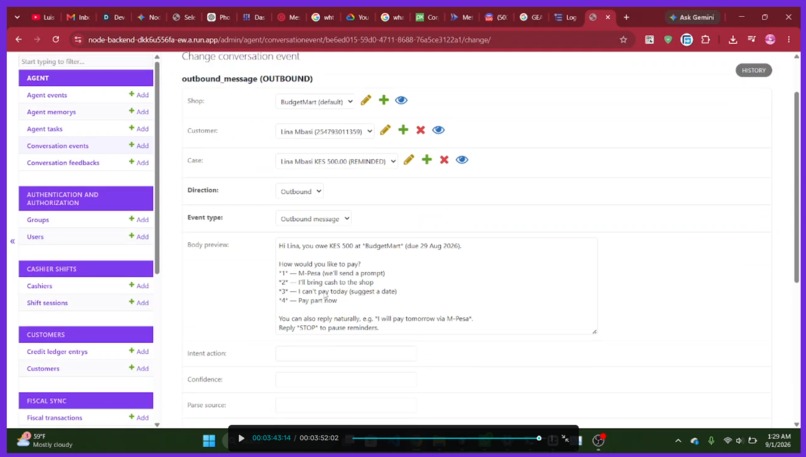View selected Case eye icon
This screenshot has height=457, width=806.
[x=462, y=160]
